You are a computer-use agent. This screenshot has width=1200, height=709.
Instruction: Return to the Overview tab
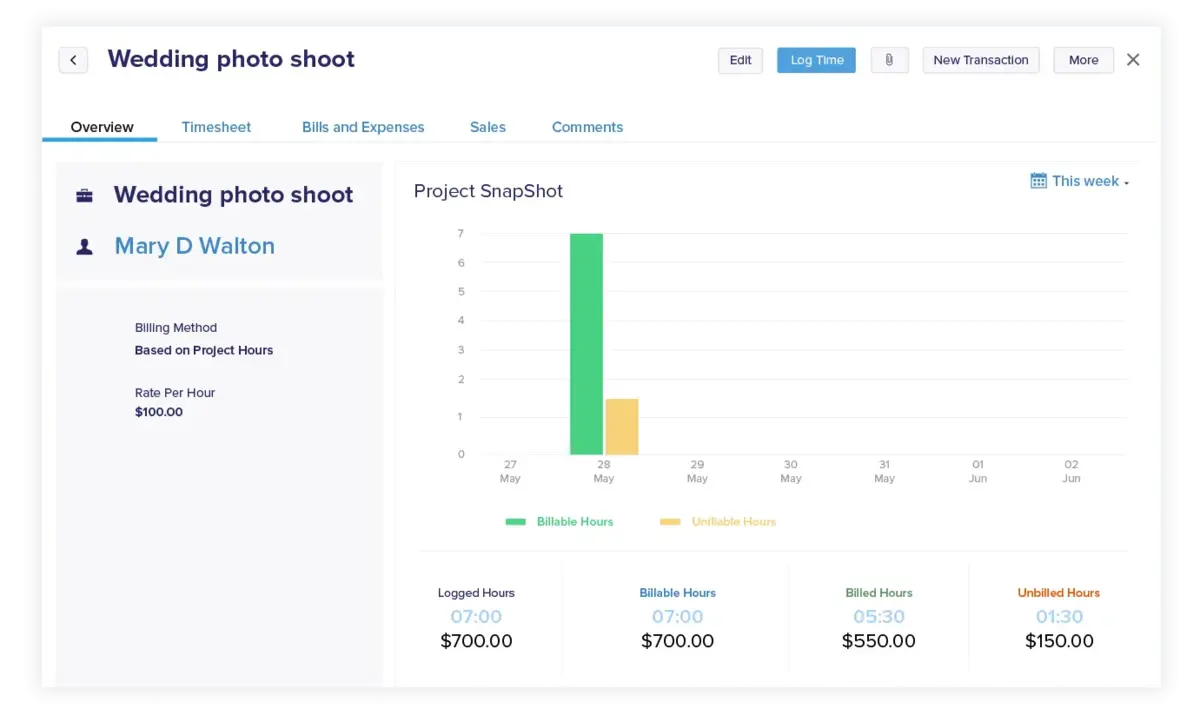(101, 127)
